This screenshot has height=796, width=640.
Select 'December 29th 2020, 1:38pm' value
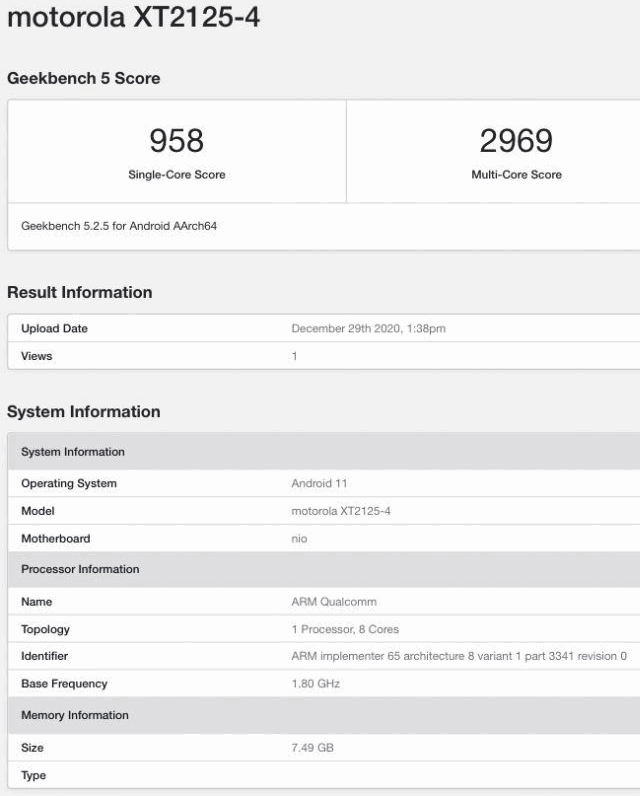[368, 328]
